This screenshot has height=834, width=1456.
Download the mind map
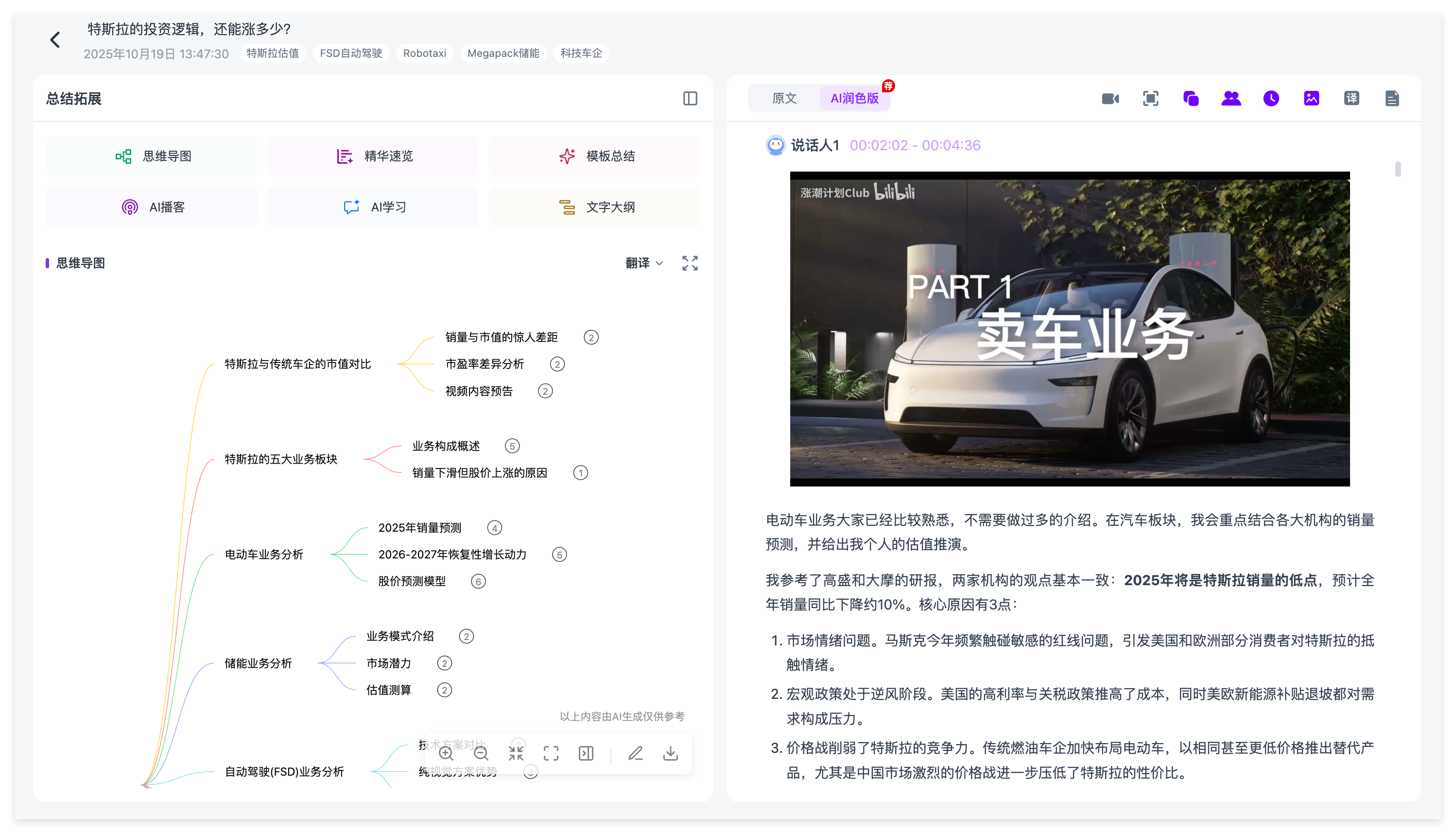coord(670,754)
